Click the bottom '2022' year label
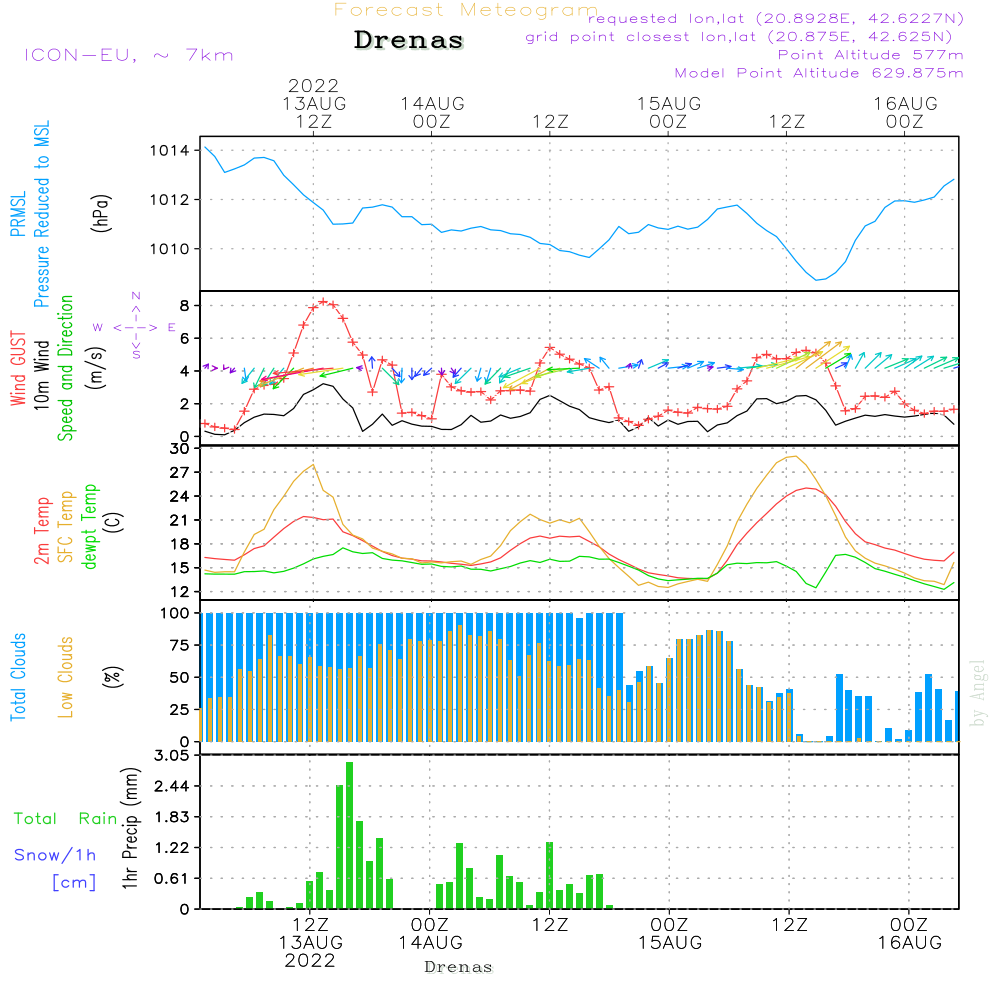 coord(310,960)
